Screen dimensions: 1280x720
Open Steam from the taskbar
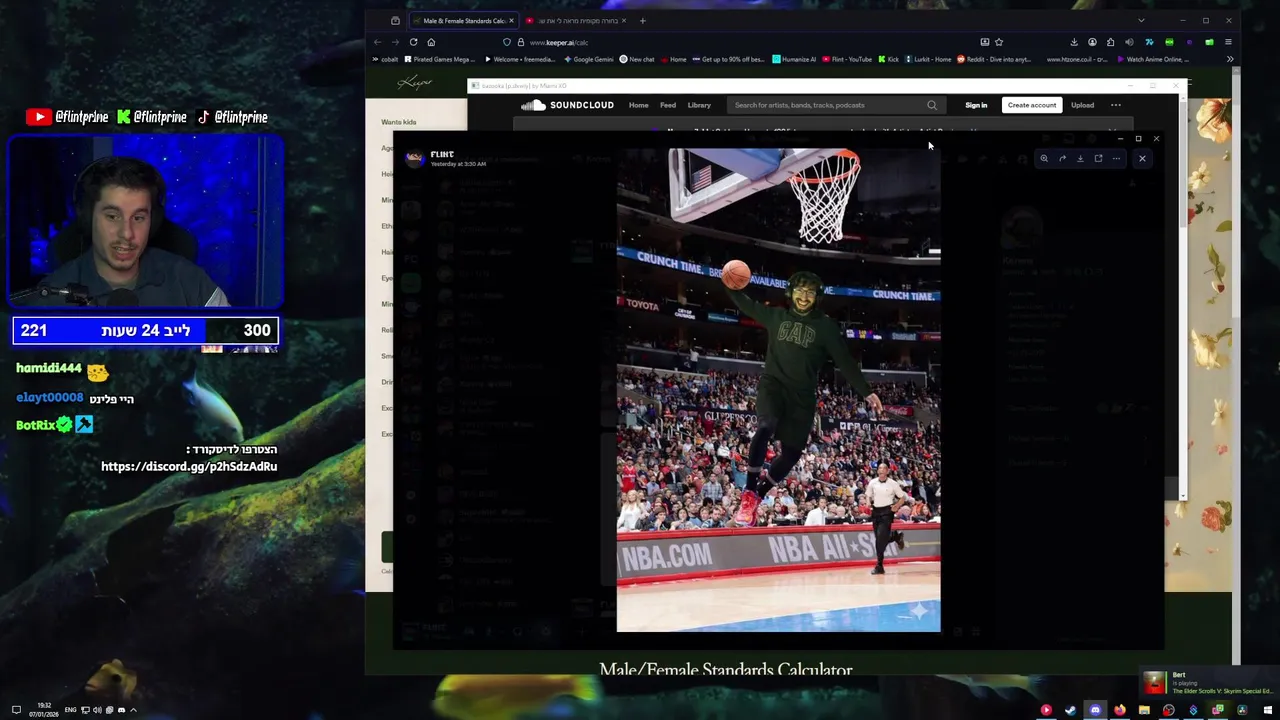[x=1070, y=710]
